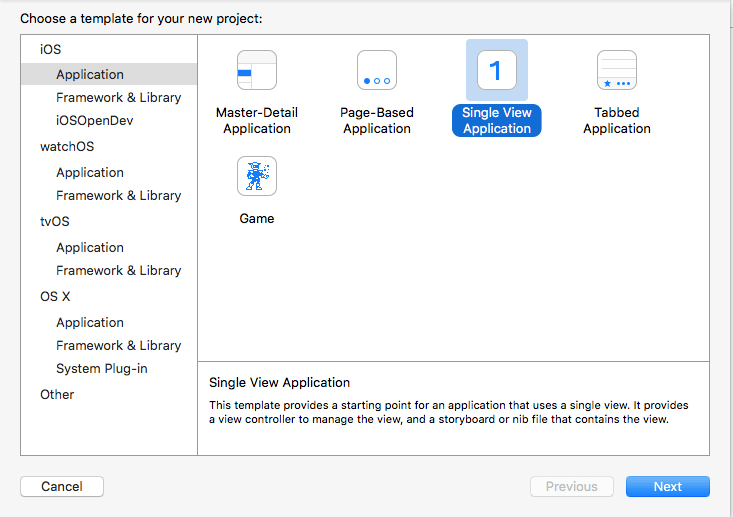Select the Other category in sidebar
733x517 pixels.
[57, 394]
